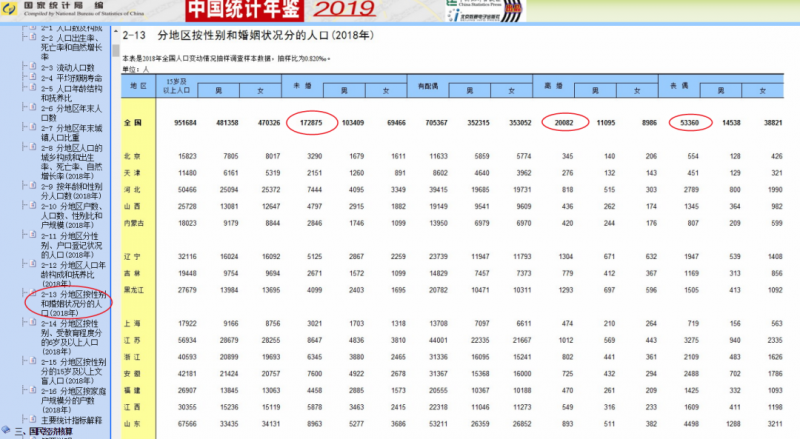Click the 丧偶 column header
Viewport: 800px width, 439px height.
tap(679, 86)
